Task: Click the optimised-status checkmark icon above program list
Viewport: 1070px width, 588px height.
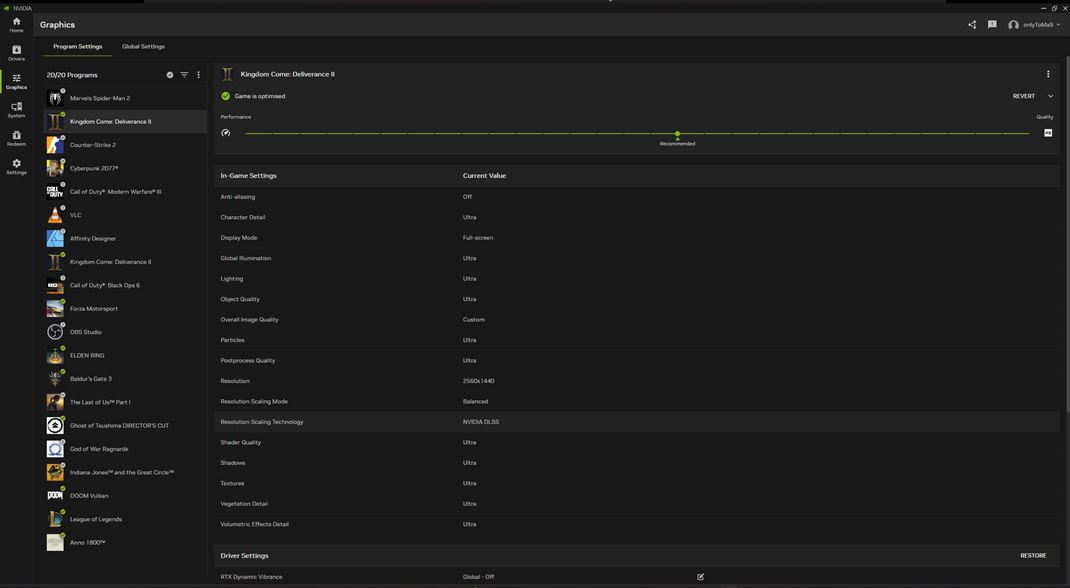Action: pyautogui.click(x=170, y=75)
